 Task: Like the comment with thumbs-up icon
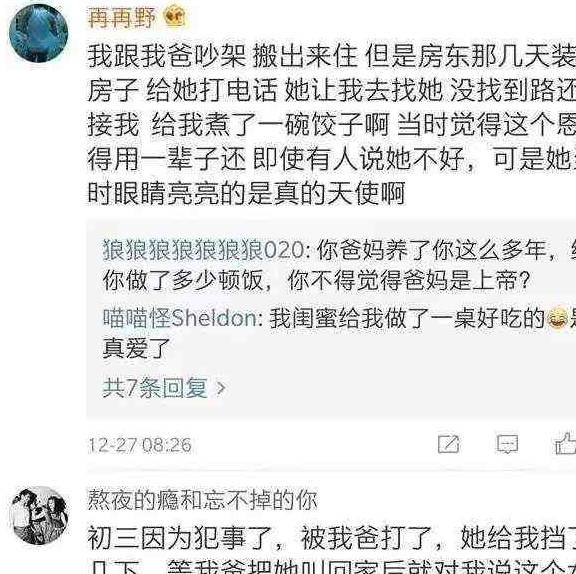[566, 444]
